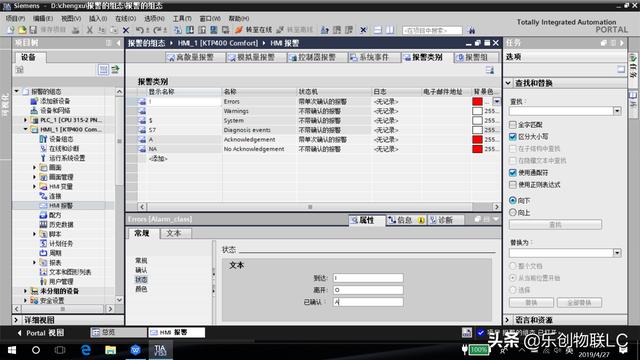Click the Warnings row white background swatch

[x=478, y=111]
